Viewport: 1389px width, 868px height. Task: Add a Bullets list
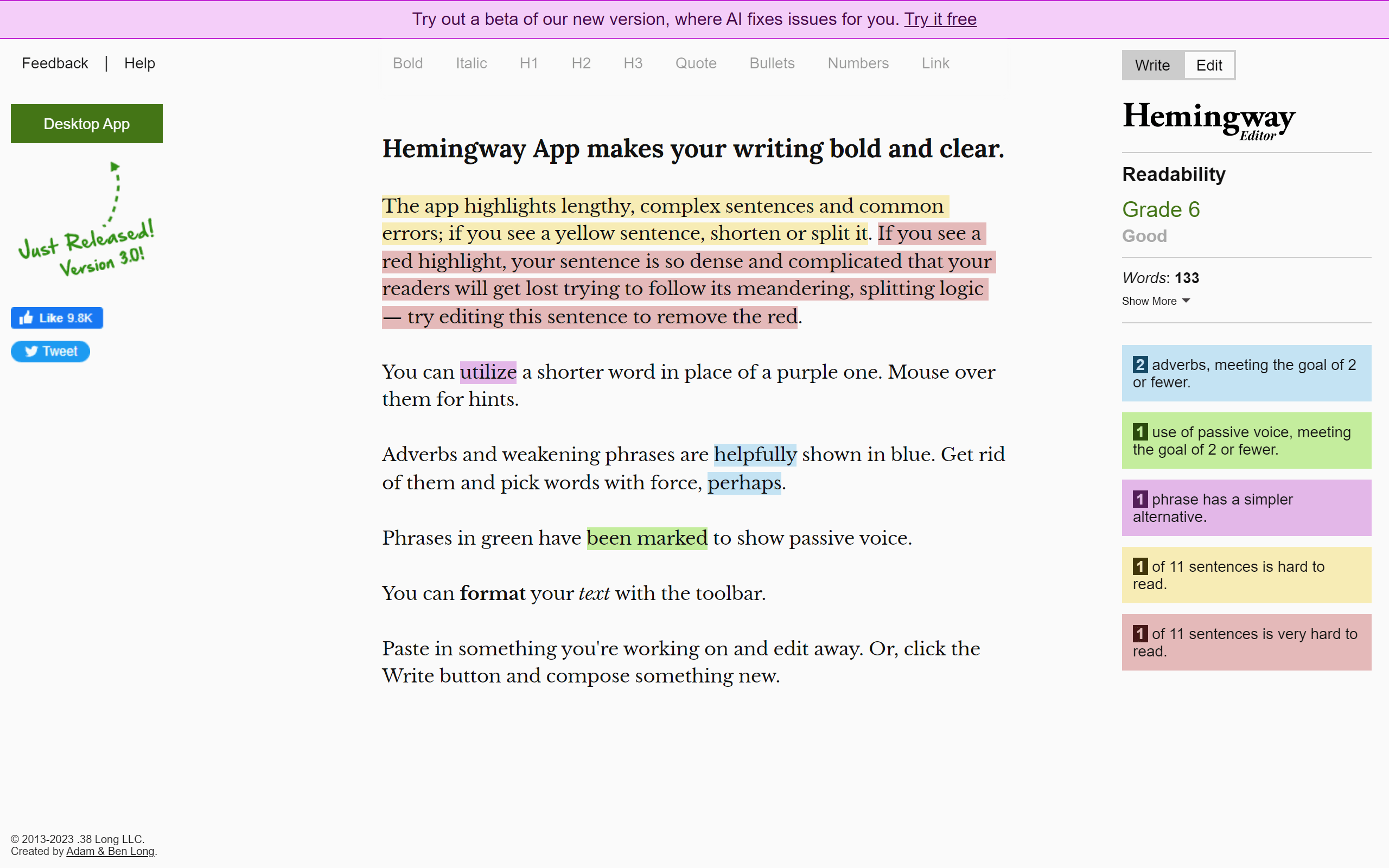click(772, 63)
